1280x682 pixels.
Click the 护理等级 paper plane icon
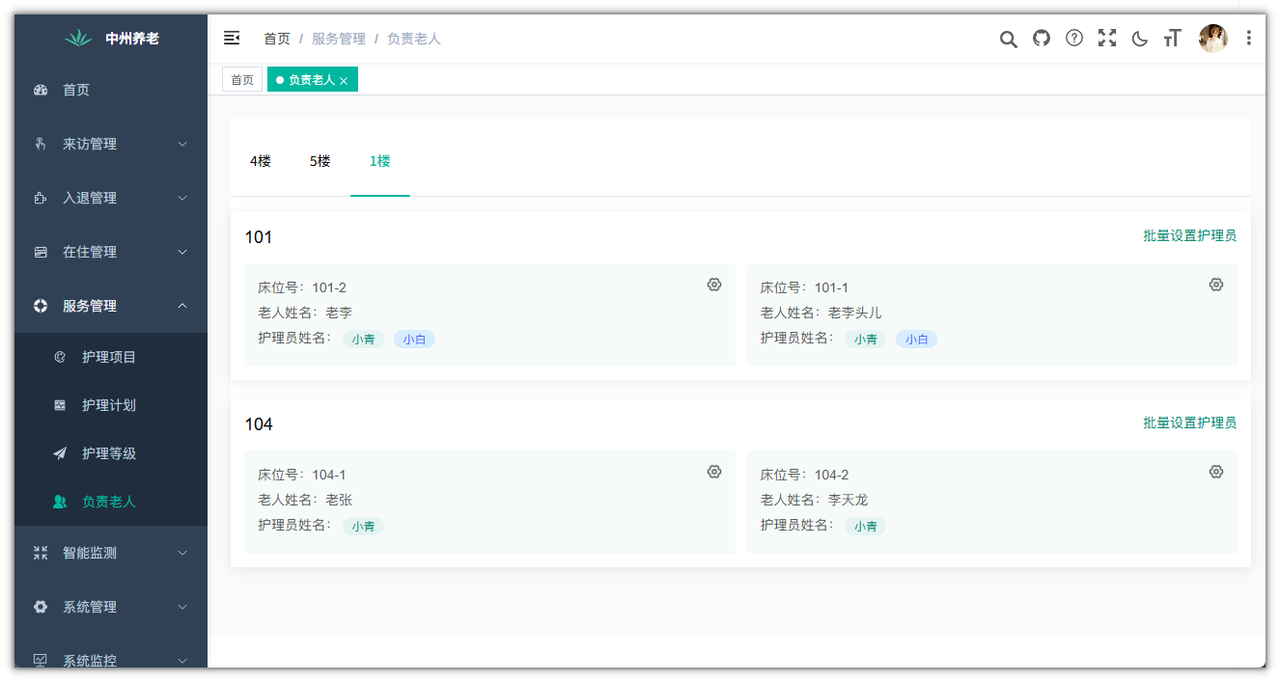coord(60,453)
